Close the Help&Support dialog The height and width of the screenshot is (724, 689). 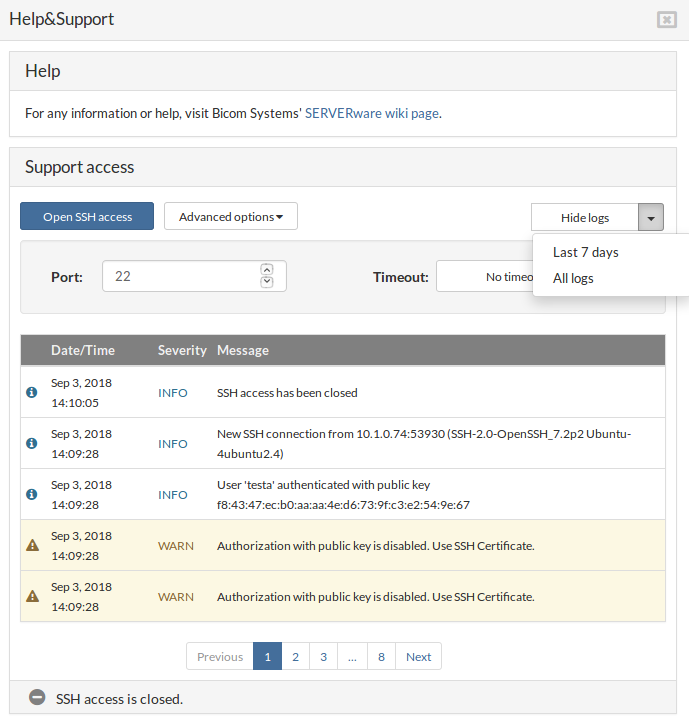pyautogui.click(x=666, y=19)
